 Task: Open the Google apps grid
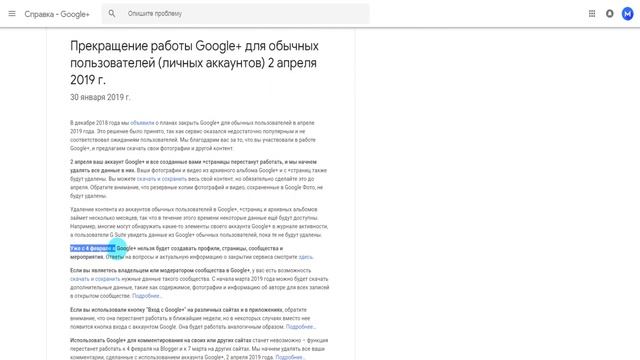[592, 13]
